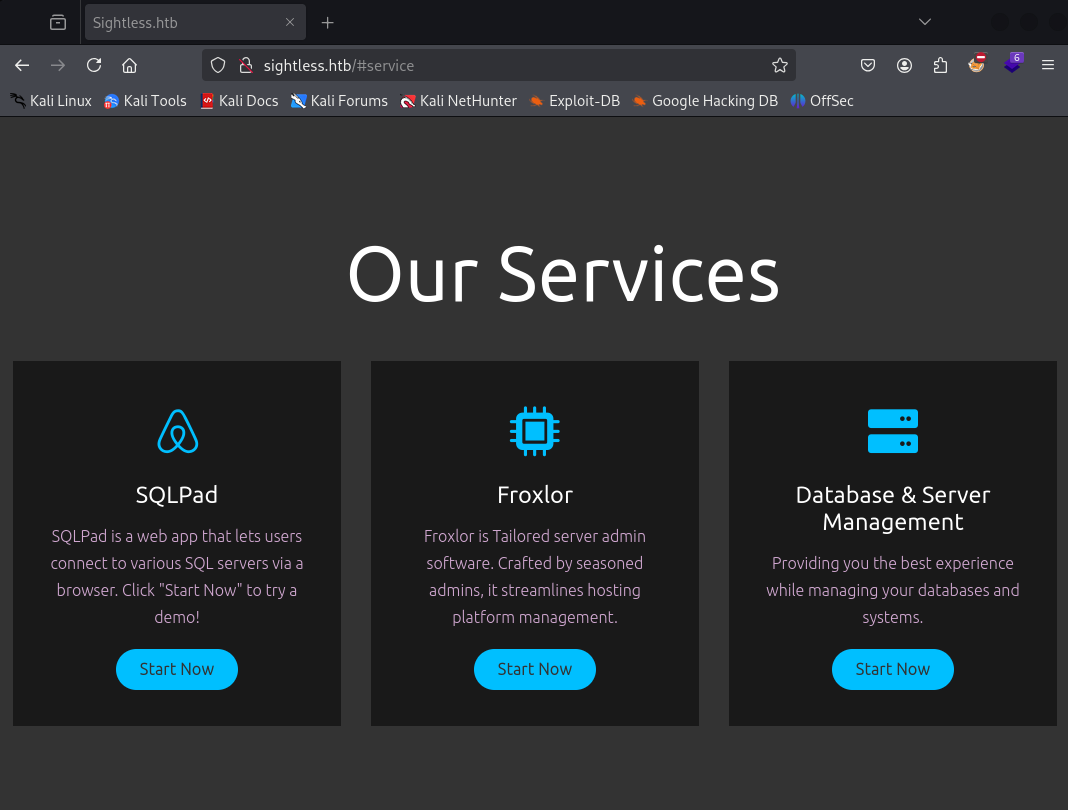Open the Exploit-DB bookmark
This screenshot has width=1068, height=810.
[575, 101]
